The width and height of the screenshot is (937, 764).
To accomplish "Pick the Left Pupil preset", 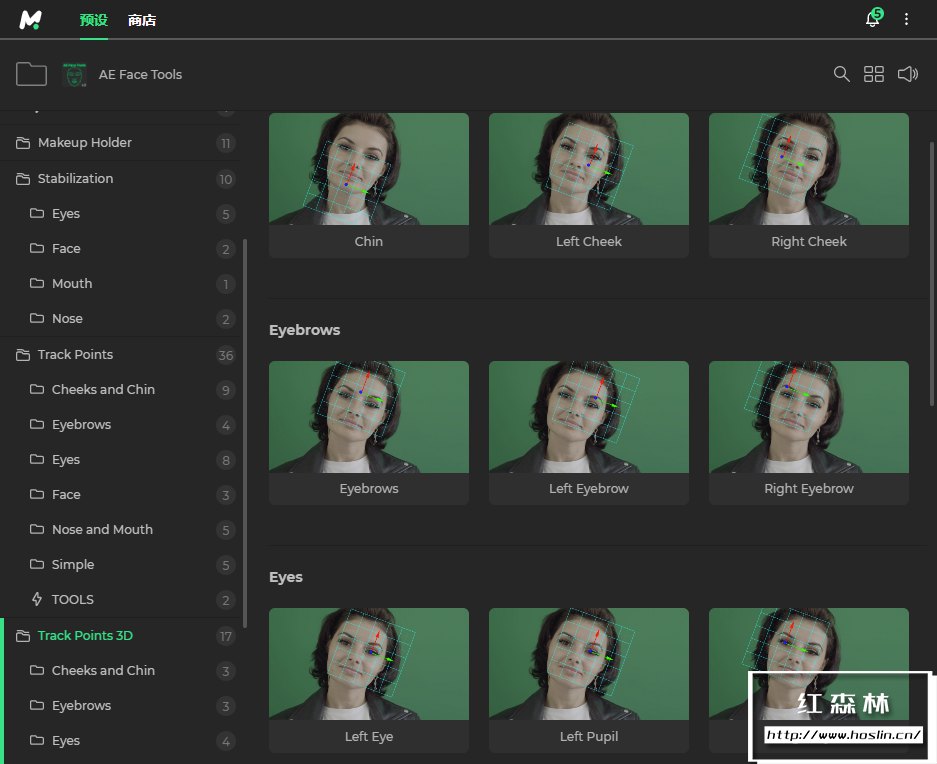I will [589, 665].
